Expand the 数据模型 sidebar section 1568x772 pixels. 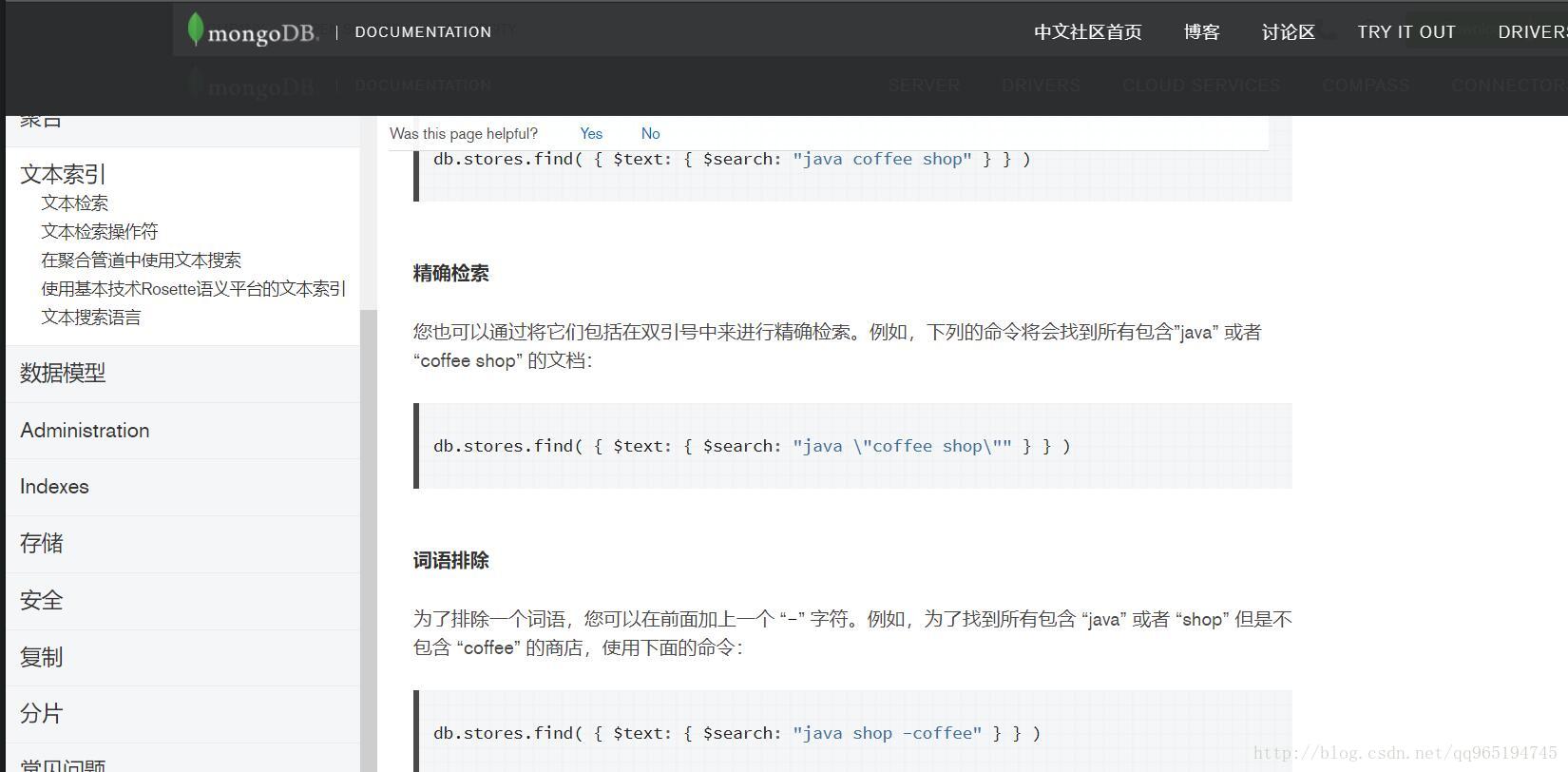tap(182, 374)
